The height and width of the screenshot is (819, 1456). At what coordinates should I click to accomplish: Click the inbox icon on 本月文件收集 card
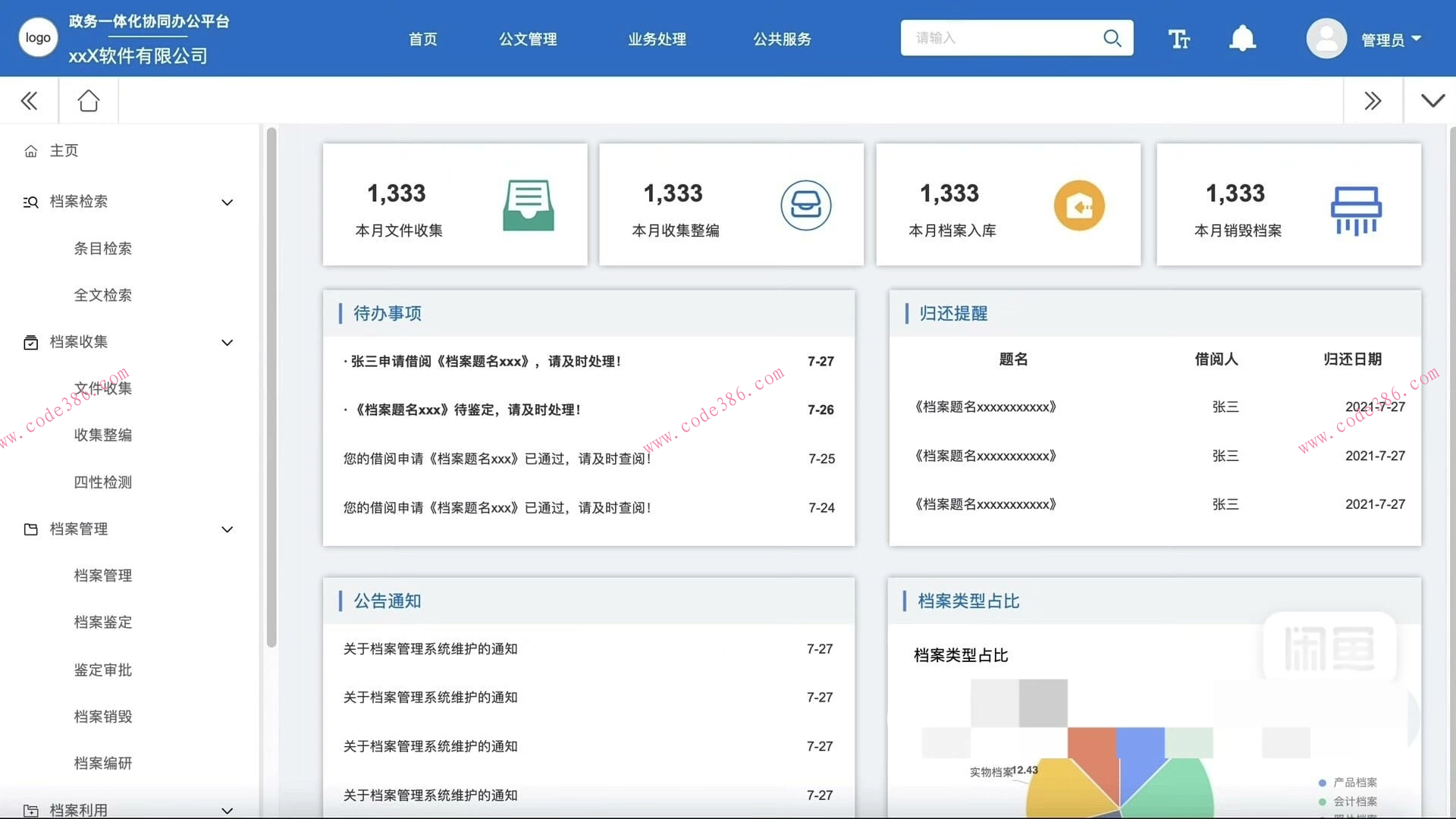[x=528, y=205]
